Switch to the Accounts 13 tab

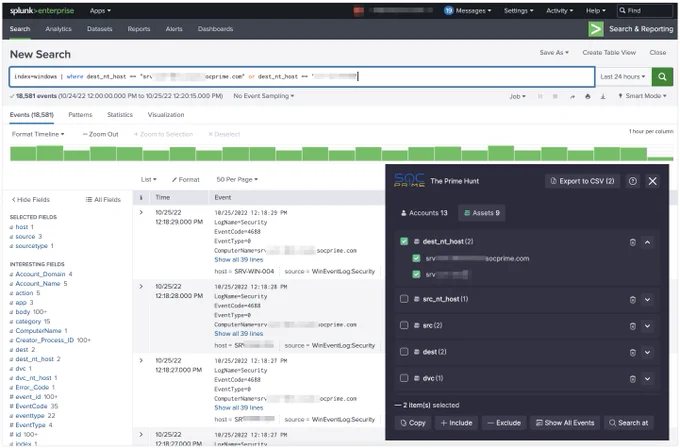423,213
